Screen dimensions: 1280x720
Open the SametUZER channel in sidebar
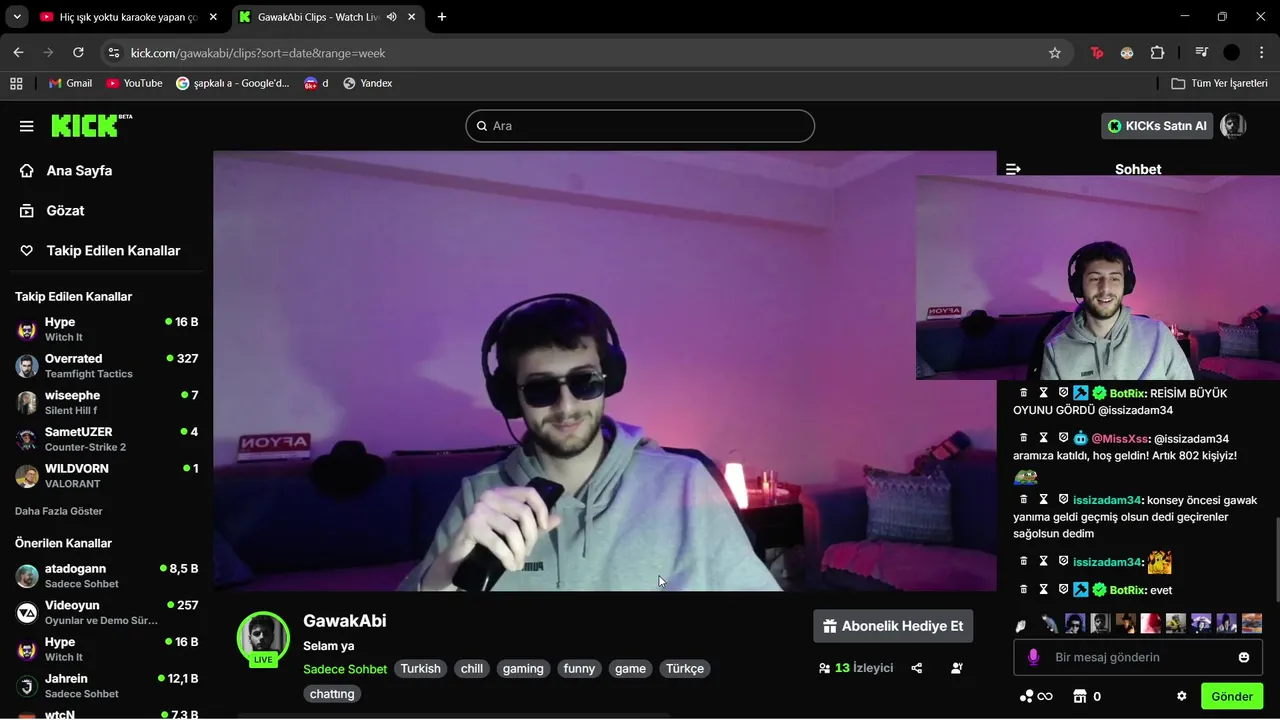click(x=106, y=439)
